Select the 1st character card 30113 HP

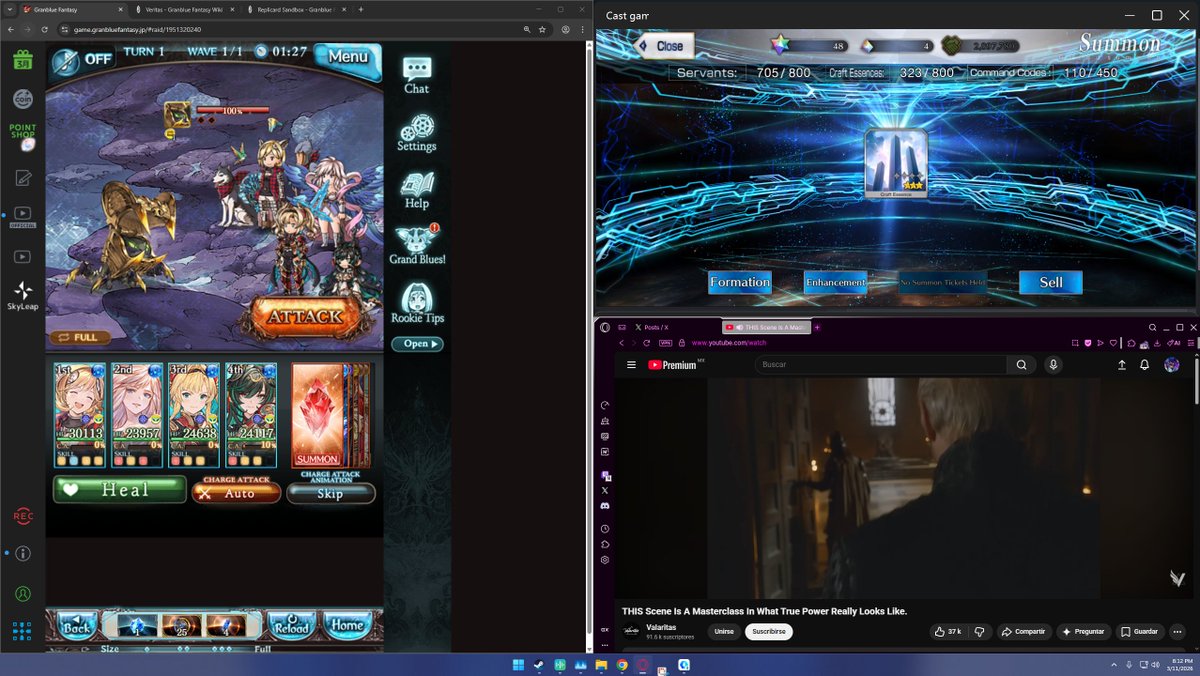(x=80, y=415)
